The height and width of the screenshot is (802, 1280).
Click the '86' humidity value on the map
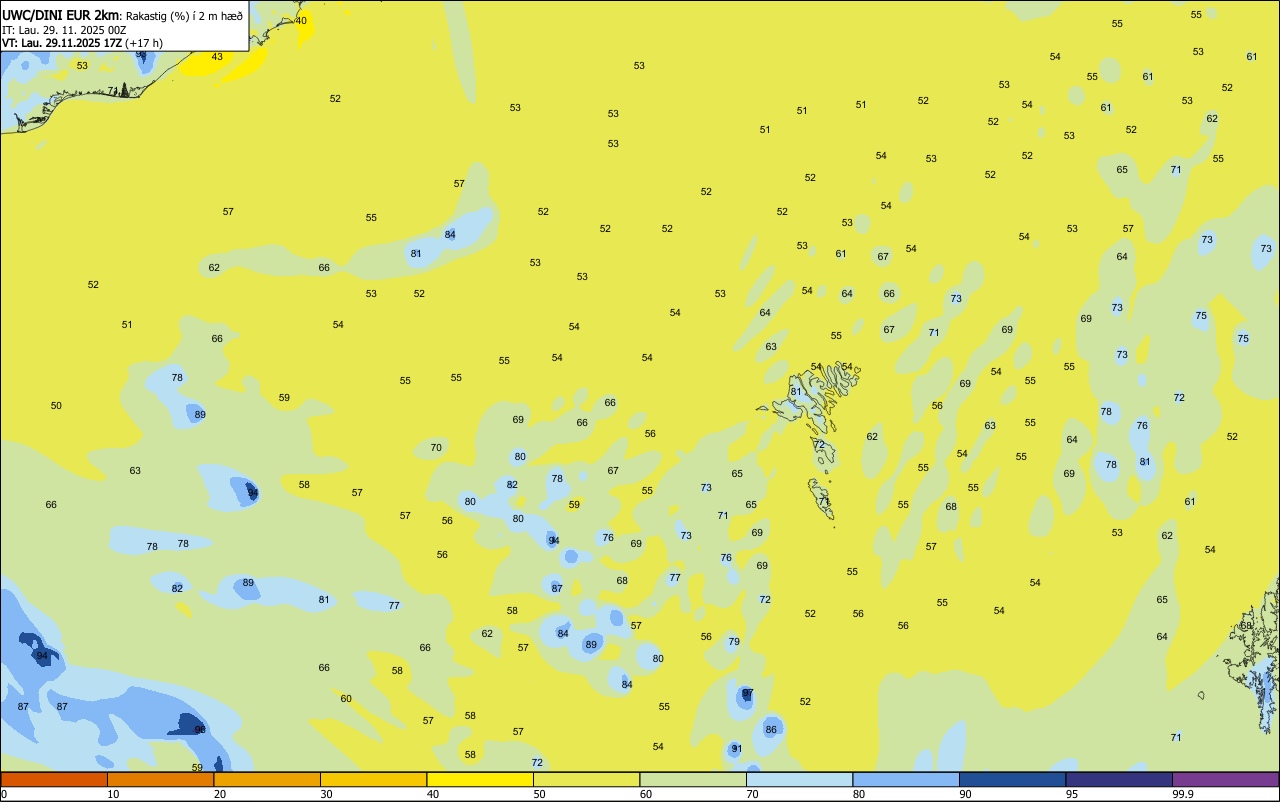[771, 730]
